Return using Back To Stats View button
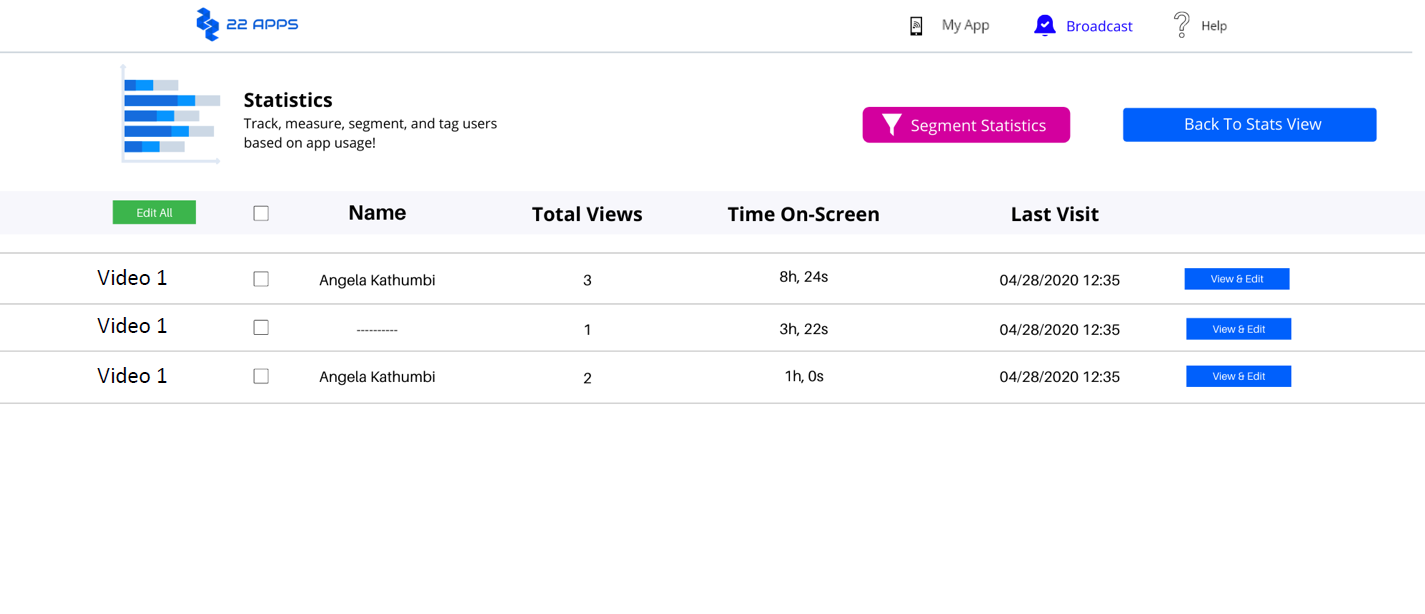Image resolution: width=1425 pixels, height=614 pixels. pos(1249,125)
